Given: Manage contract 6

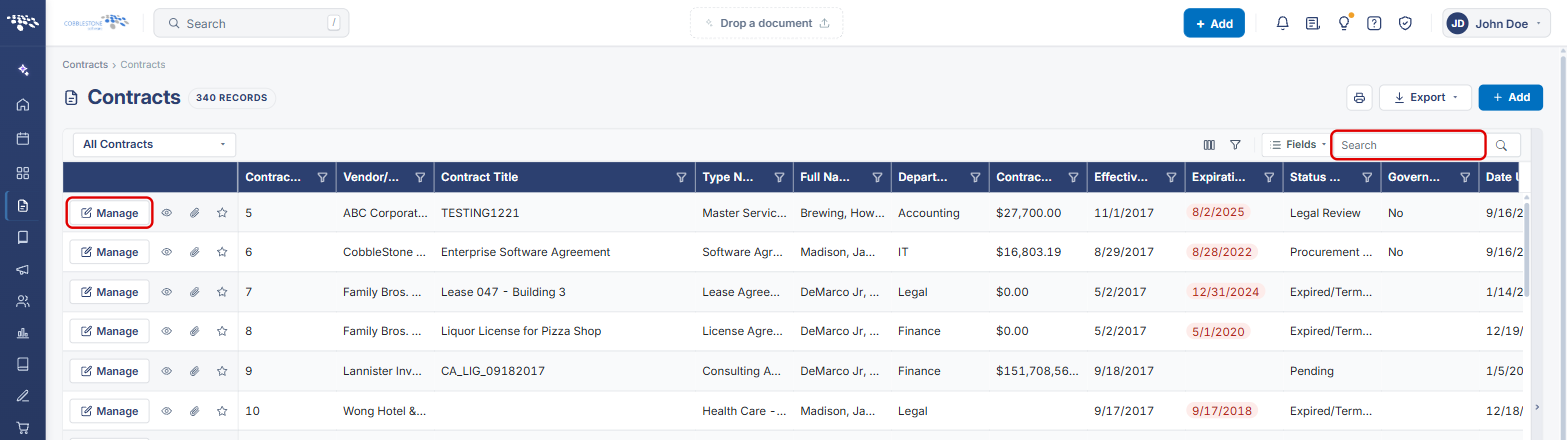Looking at the screenshot, I should (x=109, y=252).
